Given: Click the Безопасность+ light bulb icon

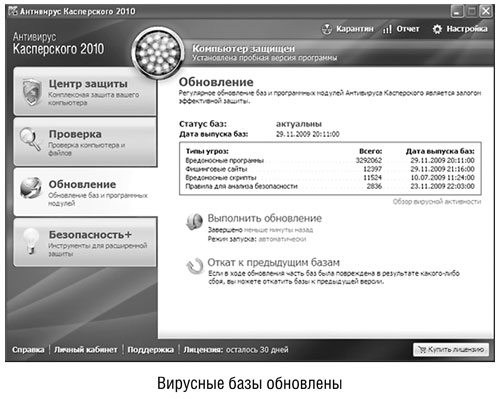Looking at the screenshot, I should click(31, 241).
